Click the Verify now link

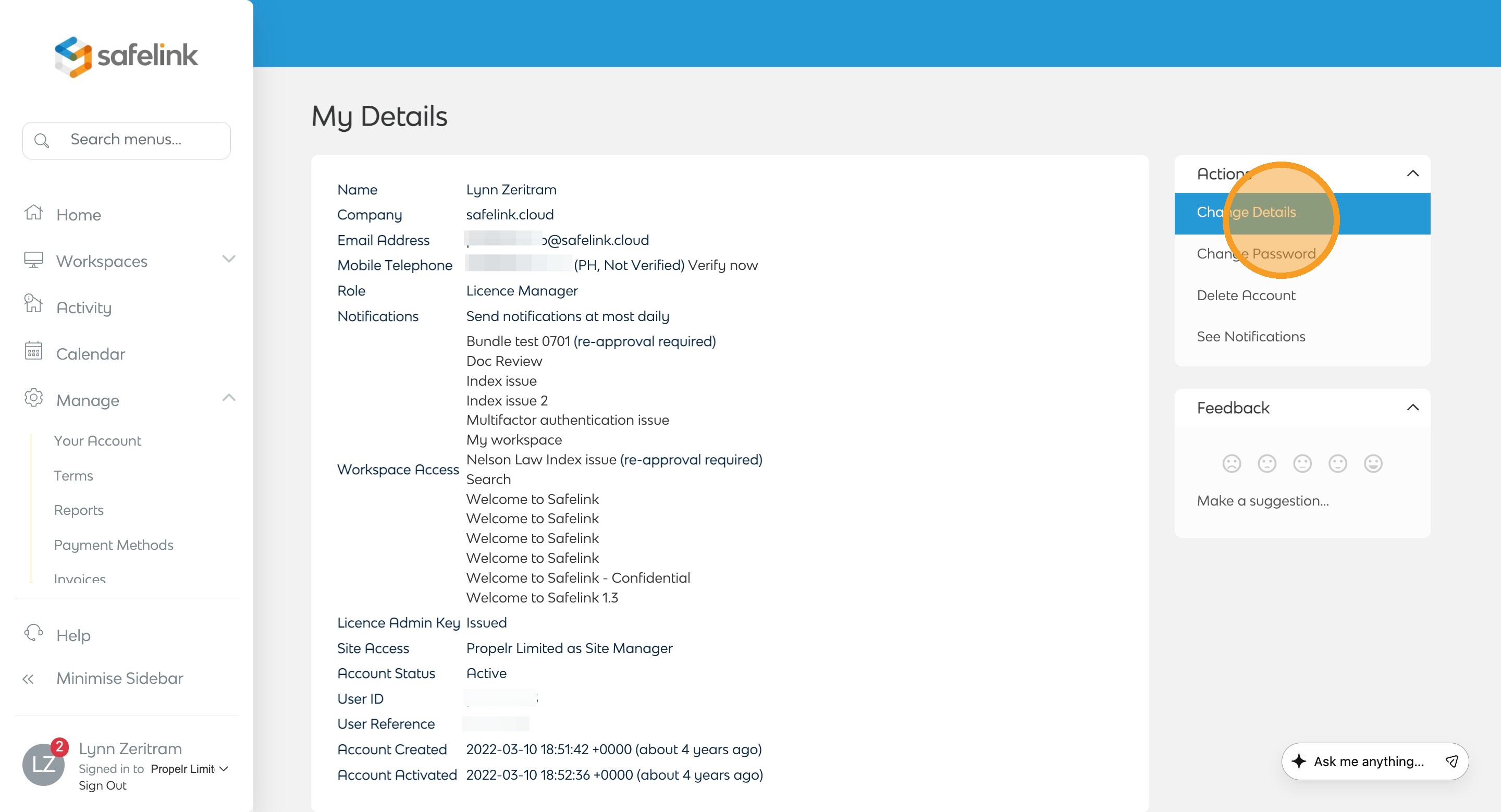722,265
